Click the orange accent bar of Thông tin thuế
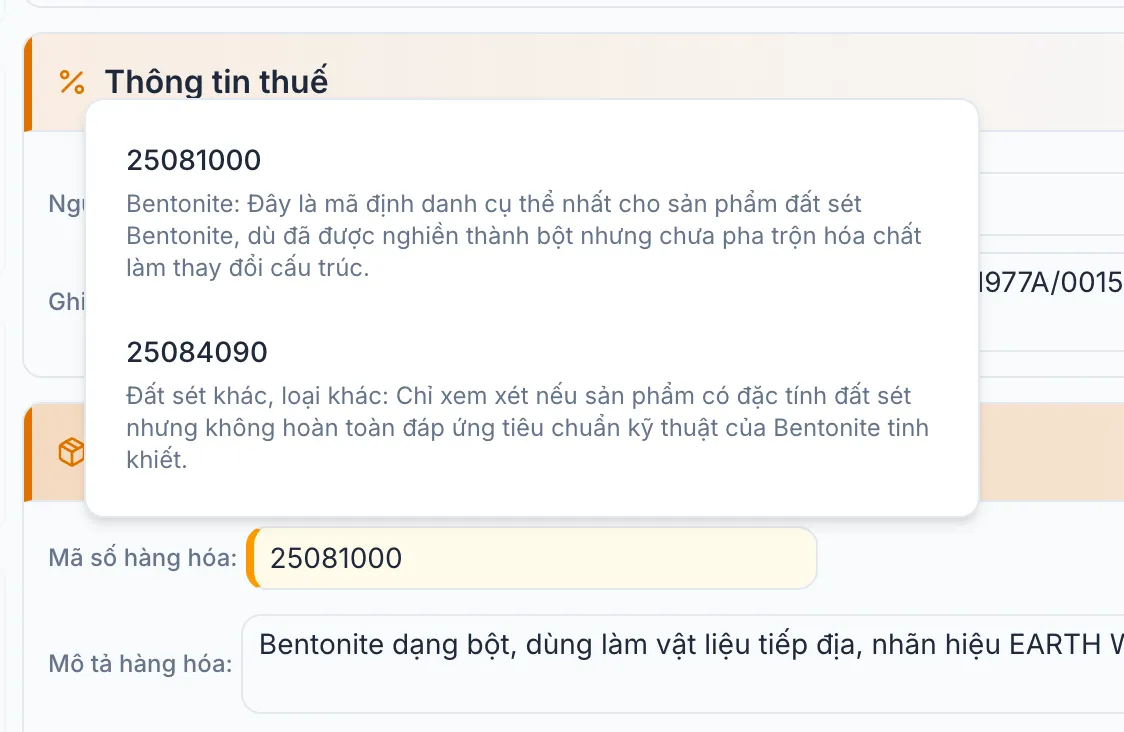Viewport: 1124px width, 732px height. pos(27,82)
